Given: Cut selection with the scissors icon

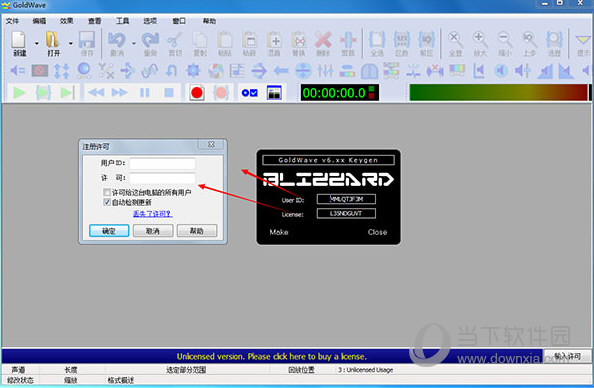Looking at the screenshot, I should click(175, 43).
